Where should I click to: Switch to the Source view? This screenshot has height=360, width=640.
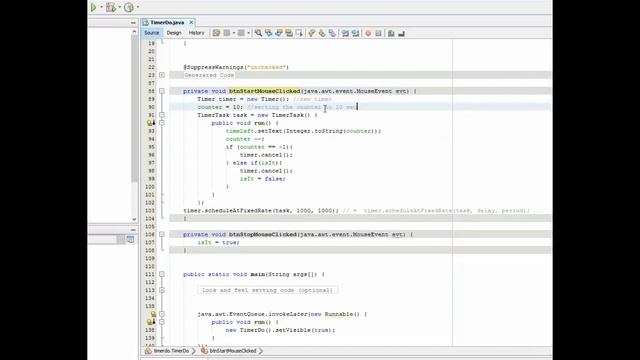coord(151,33)
